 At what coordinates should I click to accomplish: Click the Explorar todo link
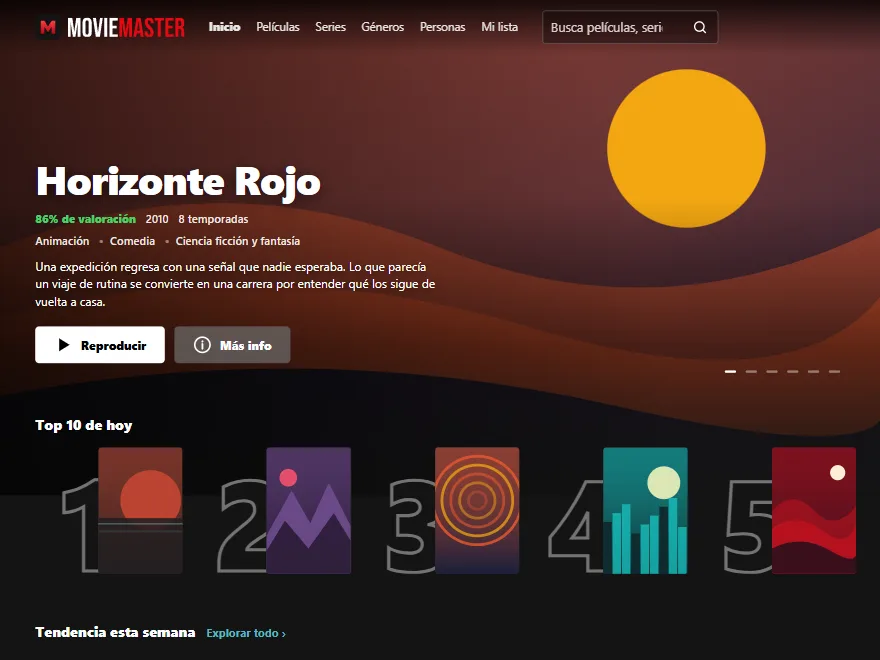pos(246,633)
